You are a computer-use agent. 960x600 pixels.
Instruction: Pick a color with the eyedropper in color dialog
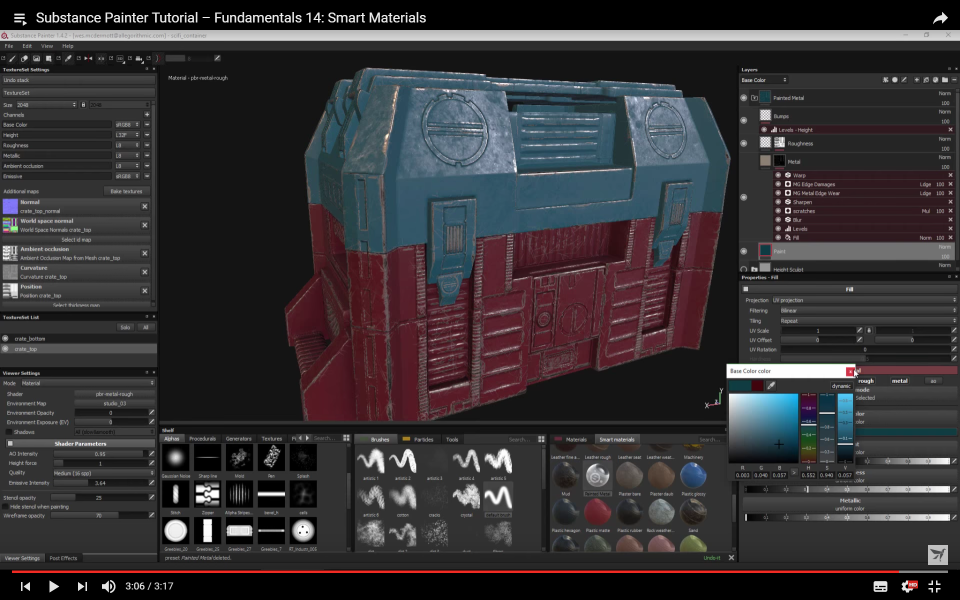click(x=771, y=386)
